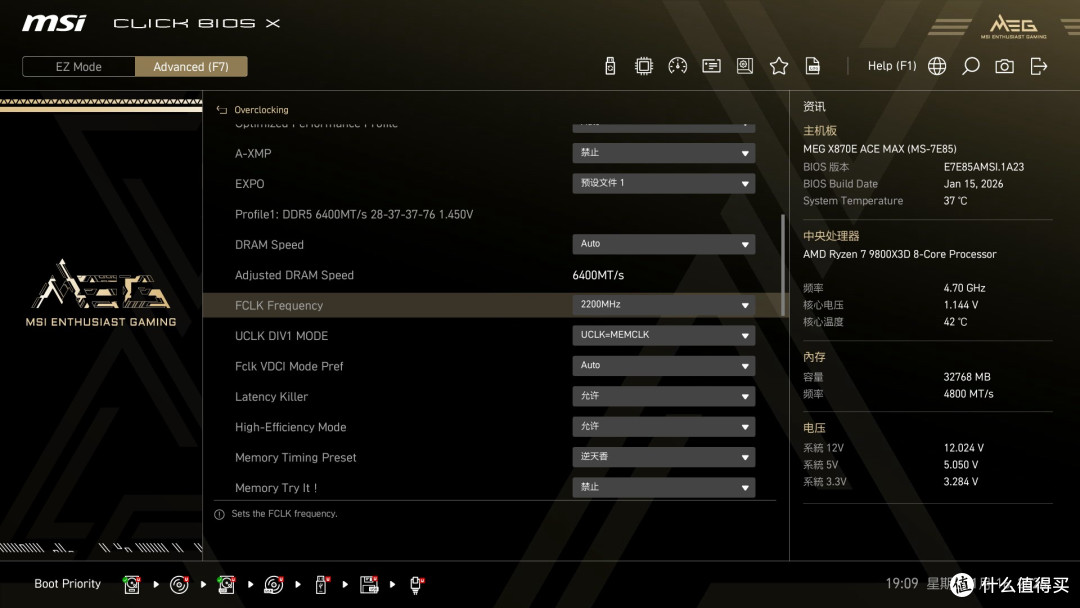Open Latency Killer dropdown
Viewport: 1080px width, 608px height.
coord(663,396)
